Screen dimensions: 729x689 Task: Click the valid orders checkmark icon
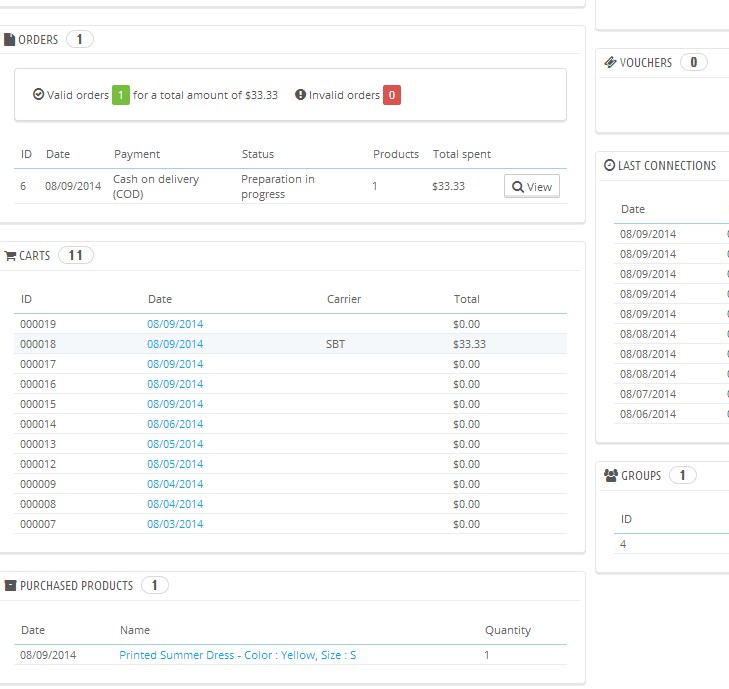pyautogui.click(x=38, y=95)
